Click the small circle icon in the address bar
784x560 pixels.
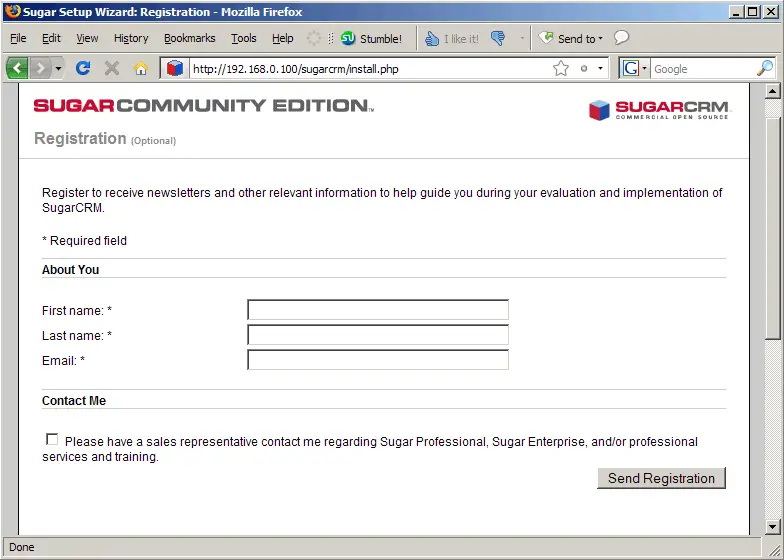584,68
